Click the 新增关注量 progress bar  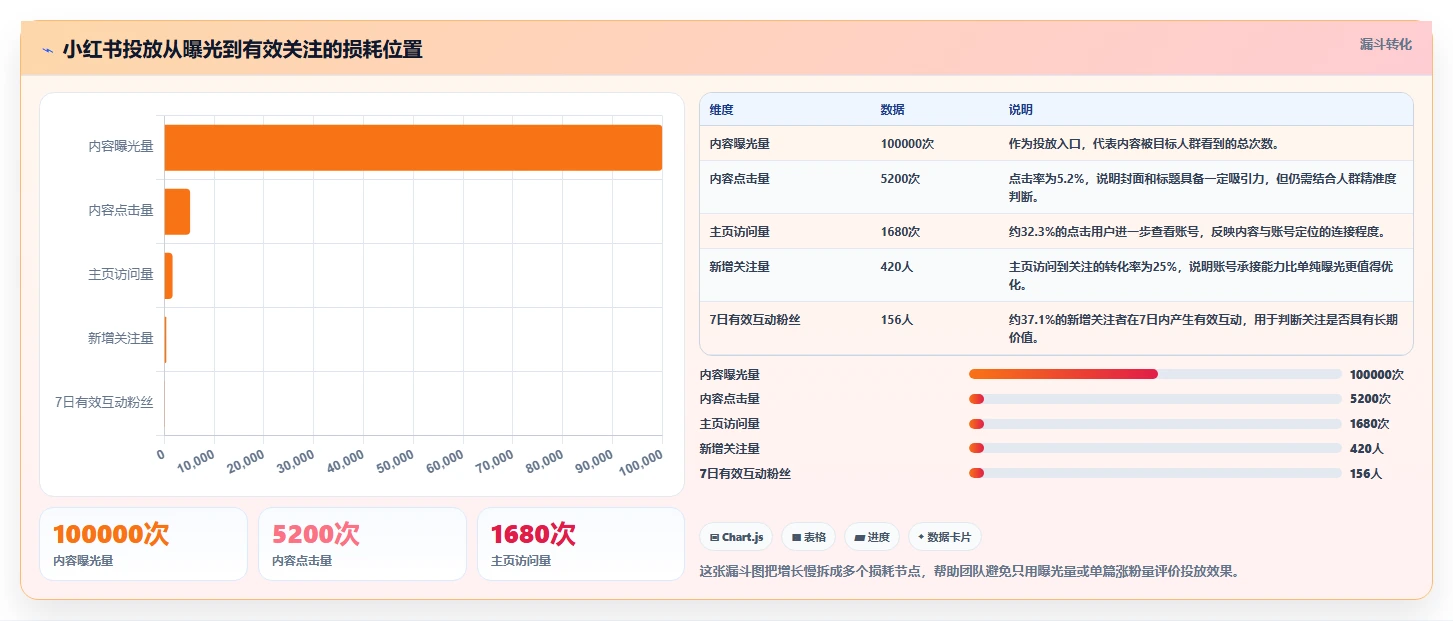tap(1155, 448)
